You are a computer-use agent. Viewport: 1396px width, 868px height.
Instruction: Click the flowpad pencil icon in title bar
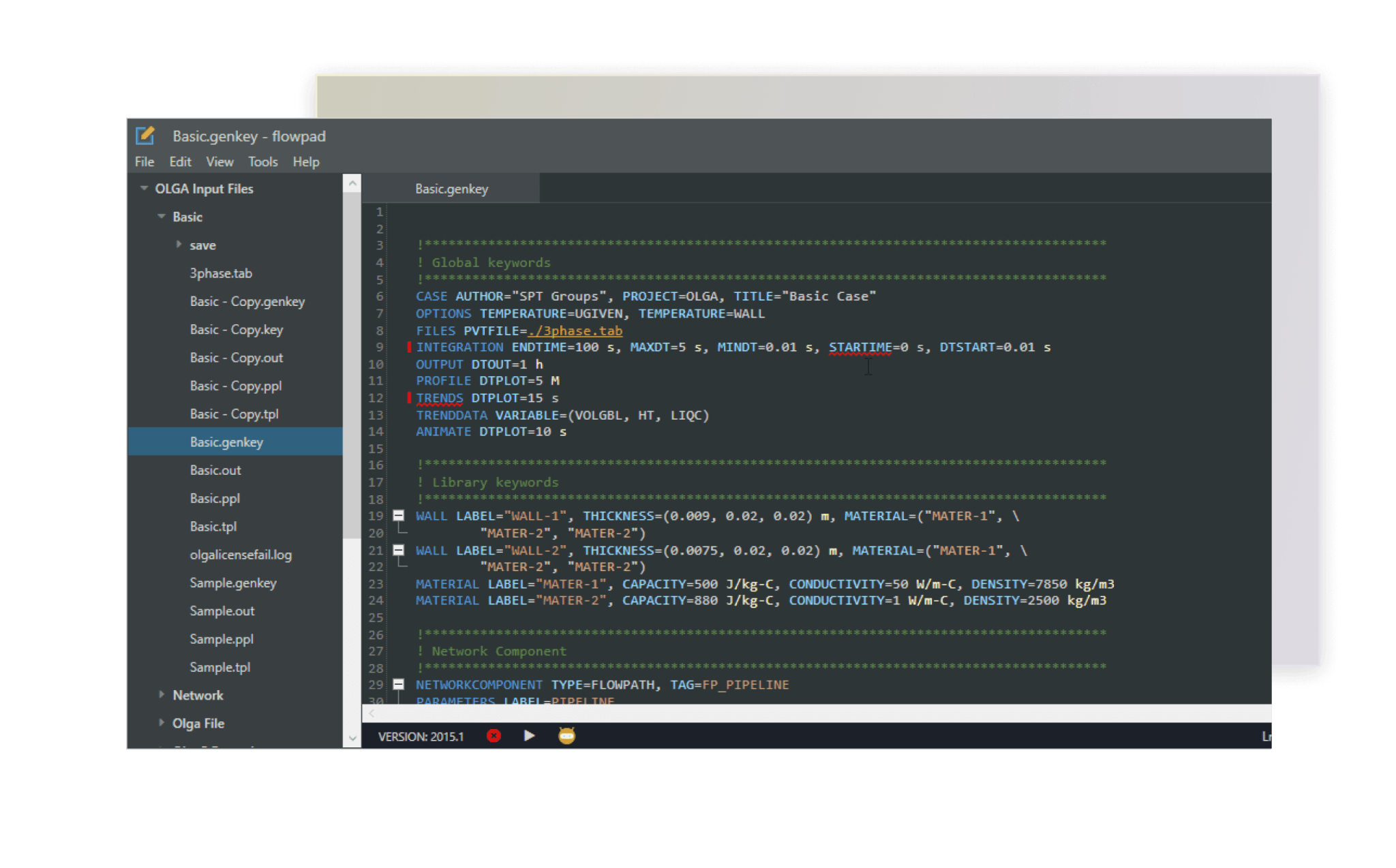145,136
